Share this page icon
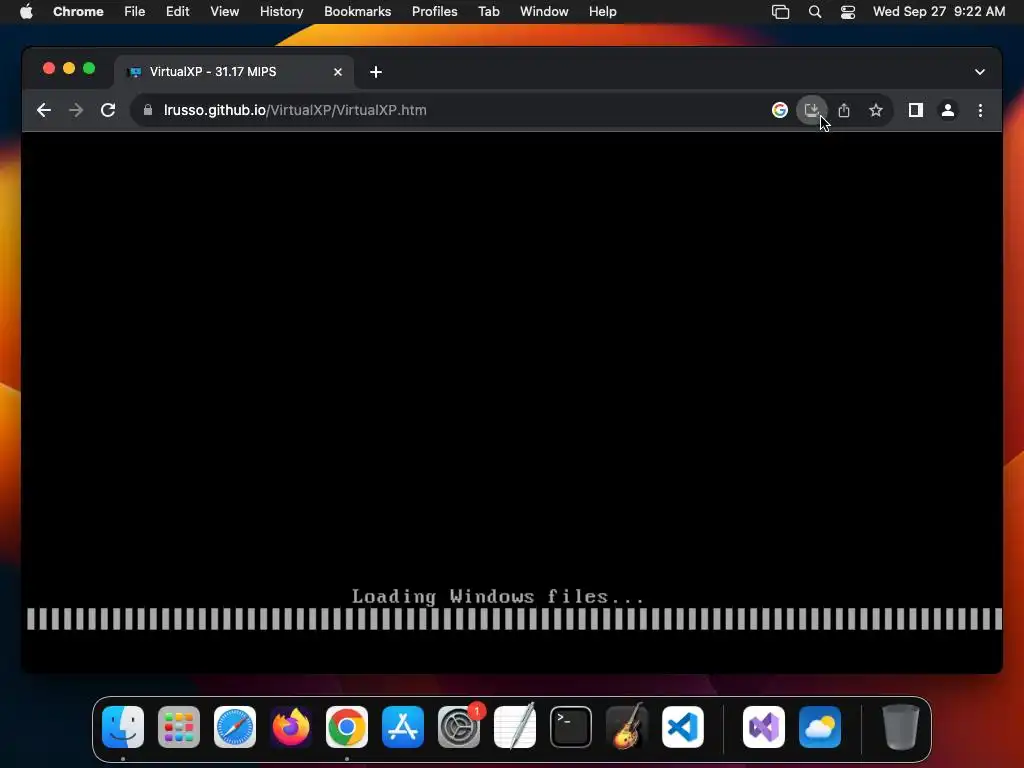 coord(844,110)
